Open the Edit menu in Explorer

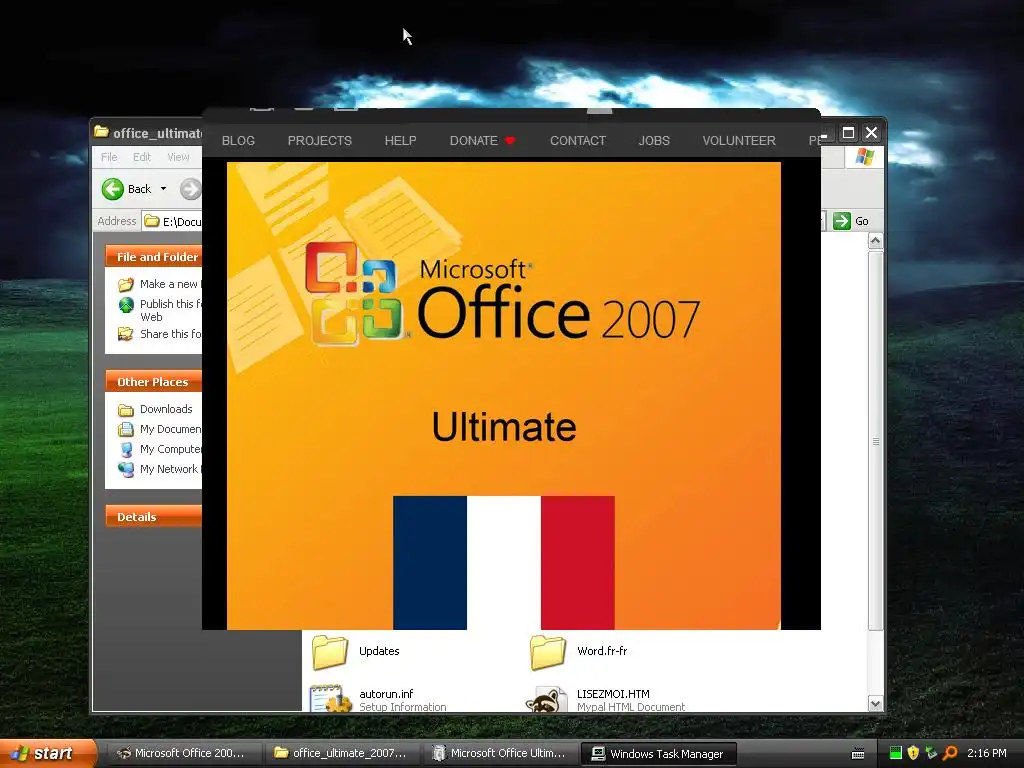142,157
